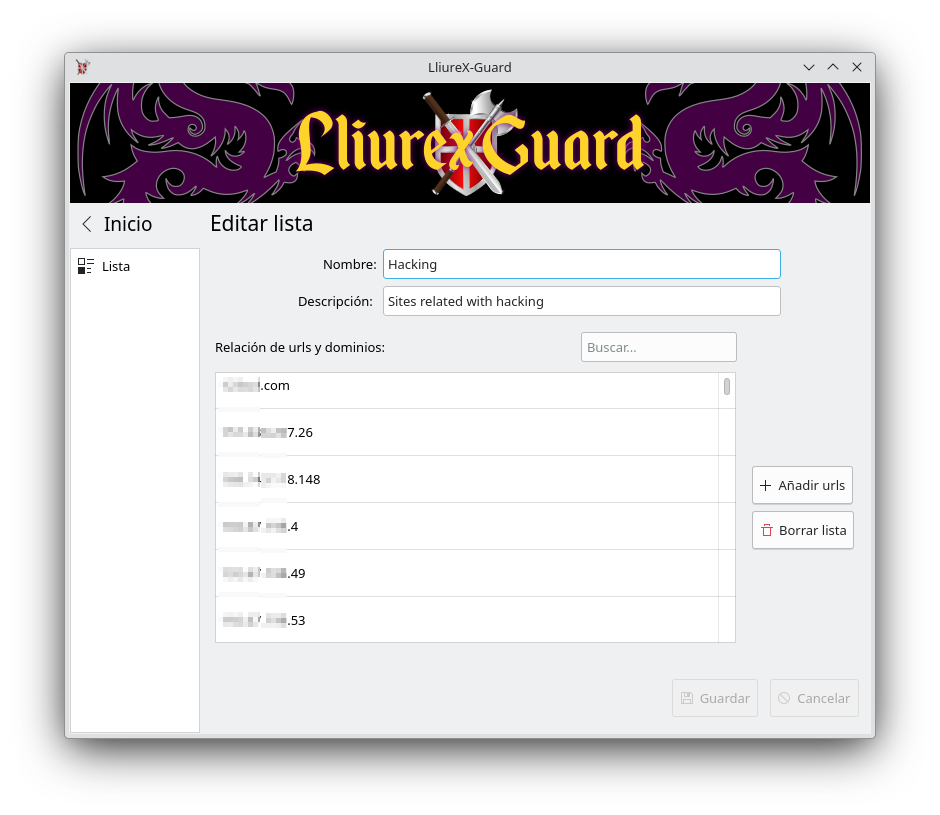Open the Lista sidebar entry
This screenshot has height=815, width=940.
point(135,266)
